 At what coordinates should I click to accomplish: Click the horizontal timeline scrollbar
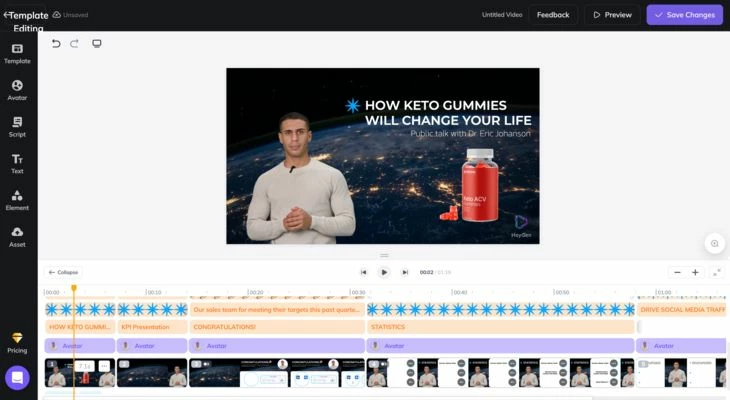[x=318, y=398]
